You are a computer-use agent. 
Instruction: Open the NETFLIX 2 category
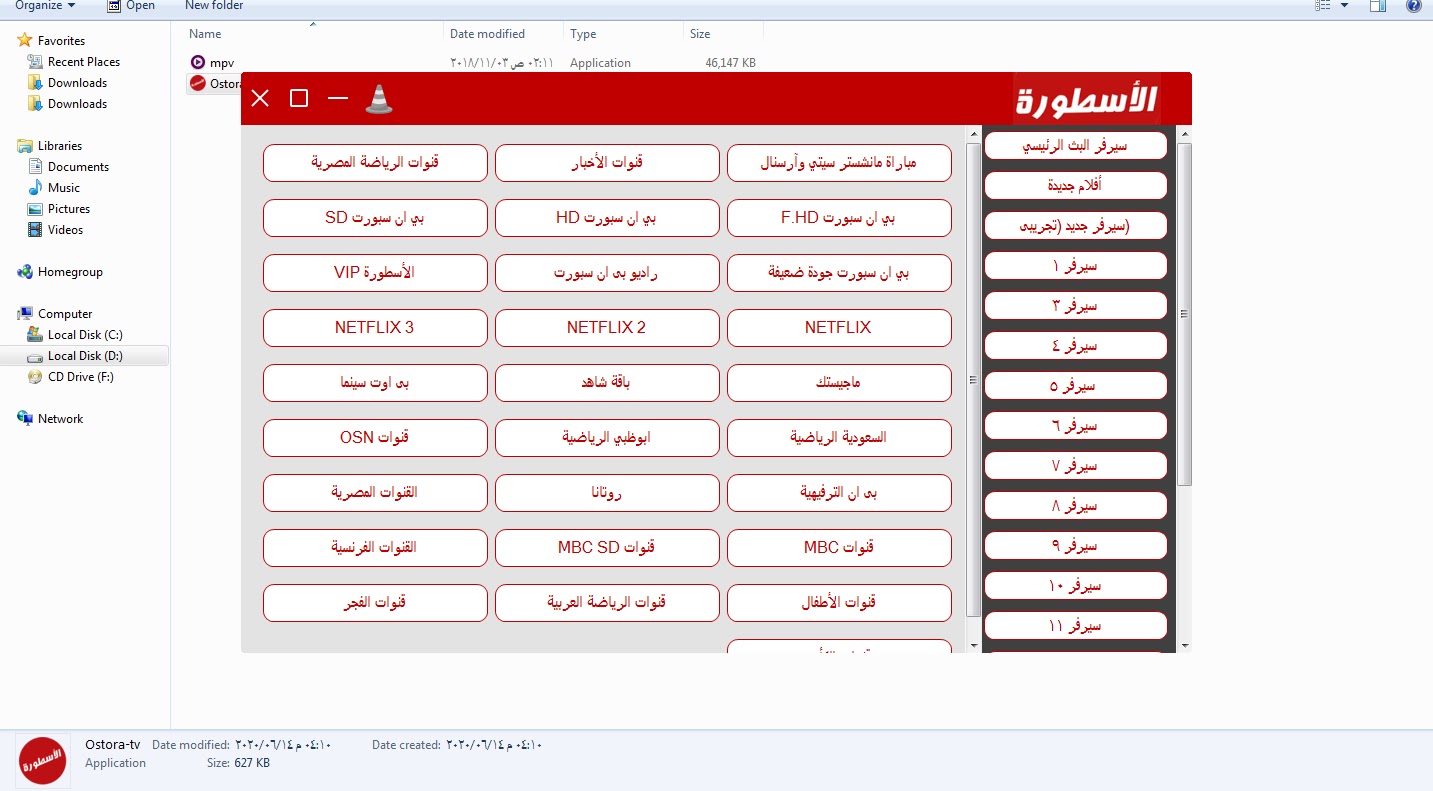click(607, 328)
